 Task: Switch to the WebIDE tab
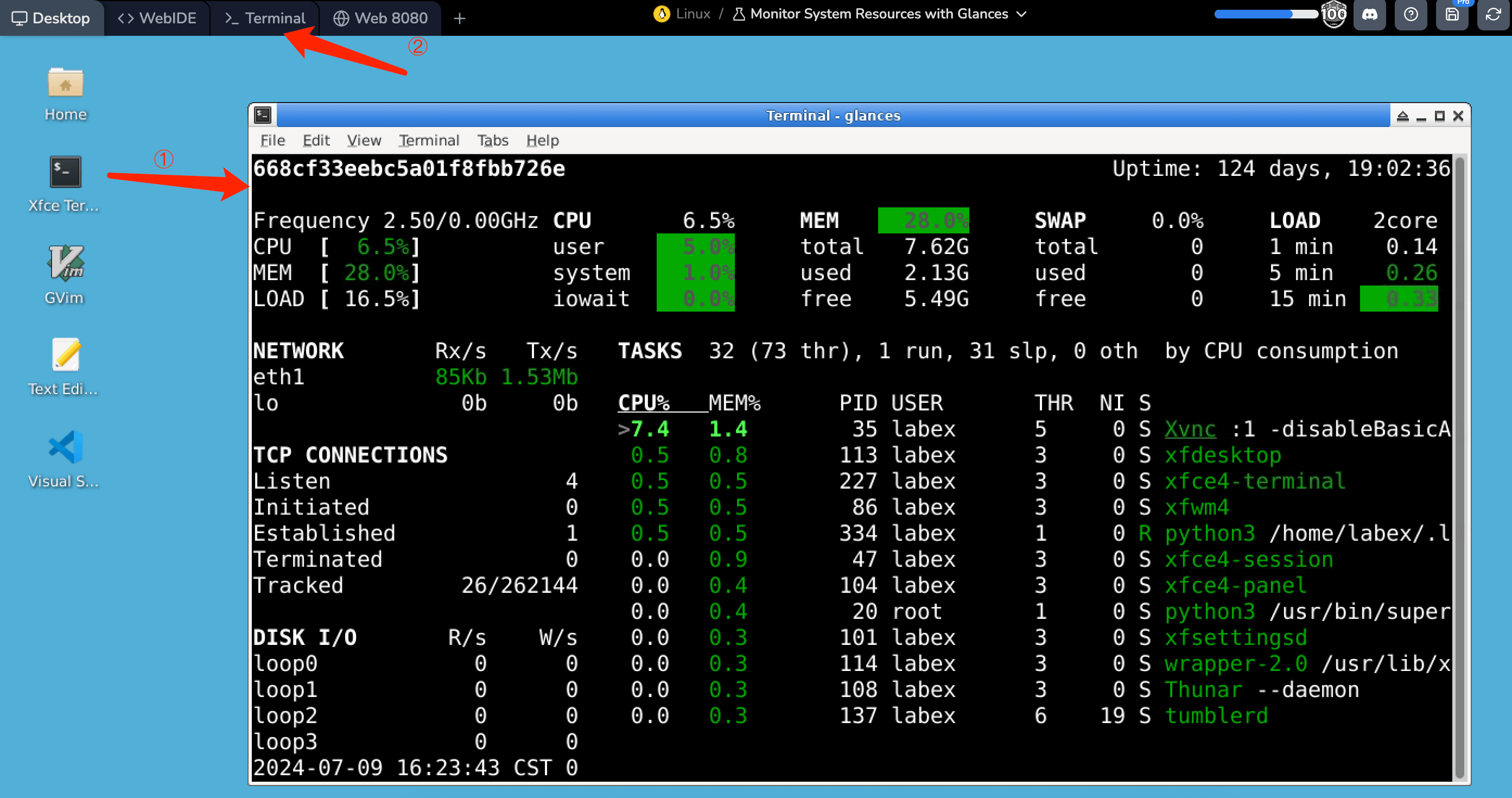[x=157, y=18]
